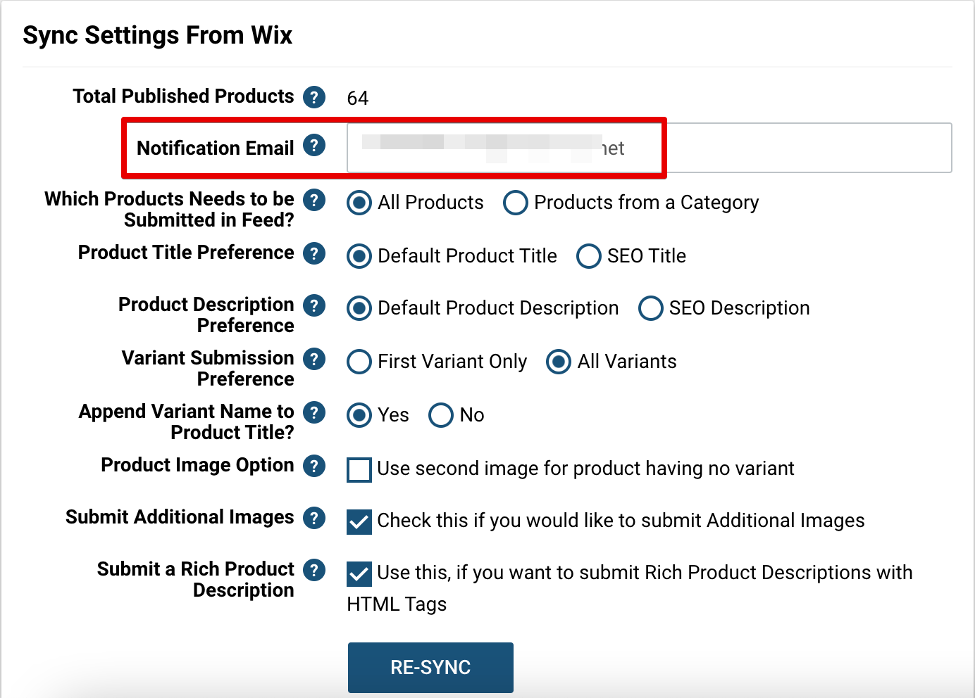View help for Product Description Preference

[x=314, y=305]
